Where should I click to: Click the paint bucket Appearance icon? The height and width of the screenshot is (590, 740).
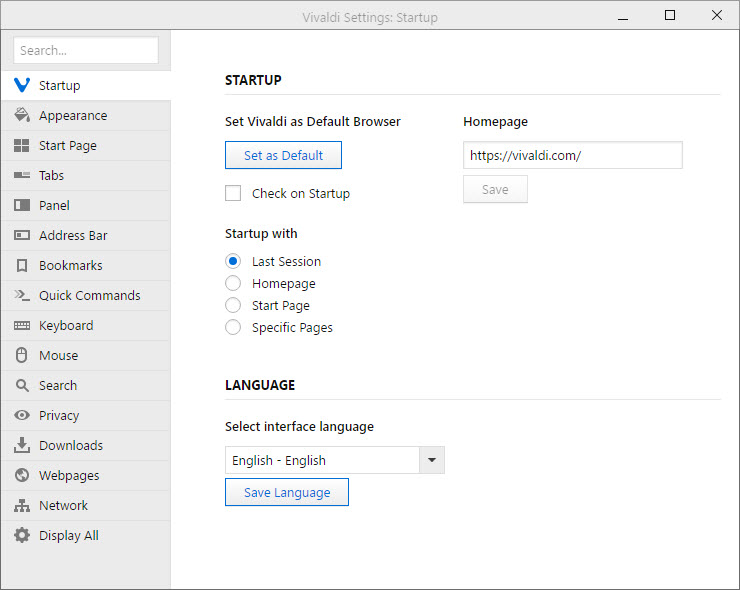(22, 115)
